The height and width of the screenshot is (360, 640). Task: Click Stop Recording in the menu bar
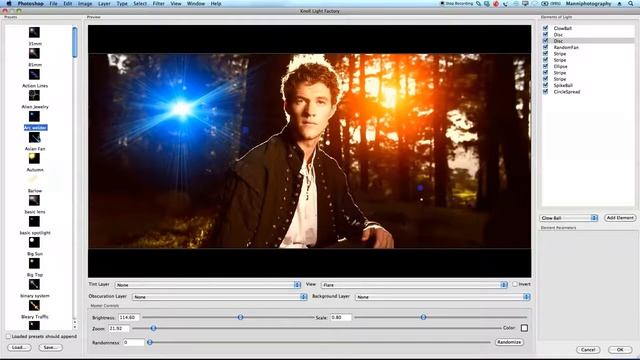(456, 3)
